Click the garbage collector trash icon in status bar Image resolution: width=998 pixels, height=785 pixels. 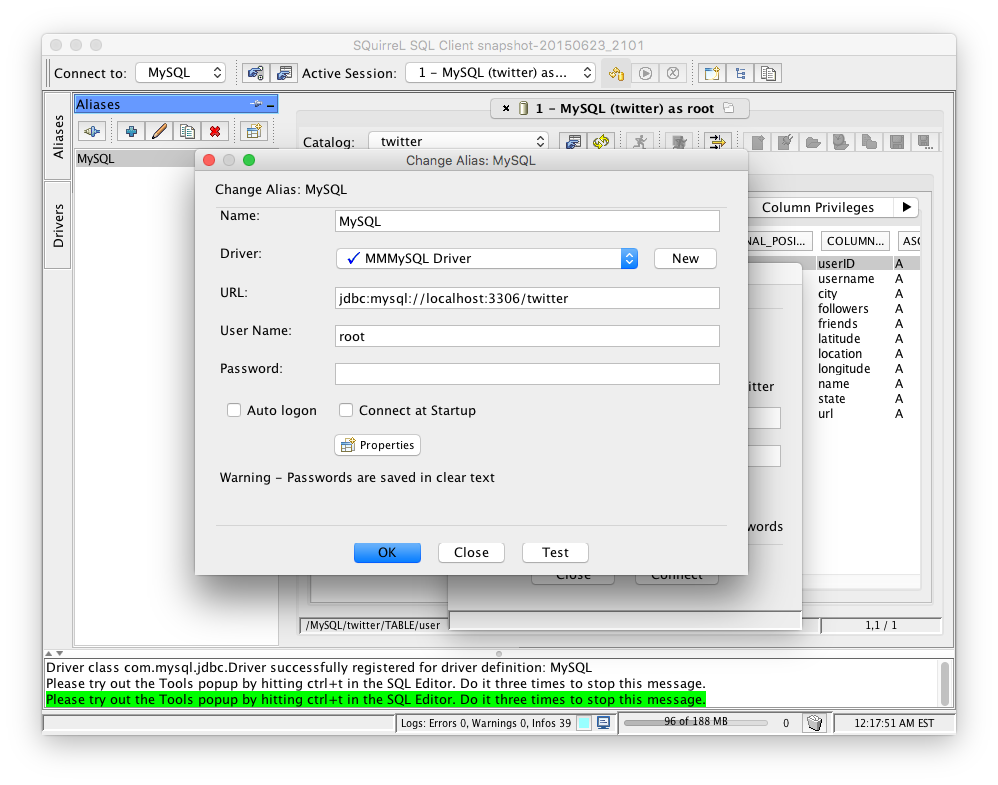tap(814, 723)
